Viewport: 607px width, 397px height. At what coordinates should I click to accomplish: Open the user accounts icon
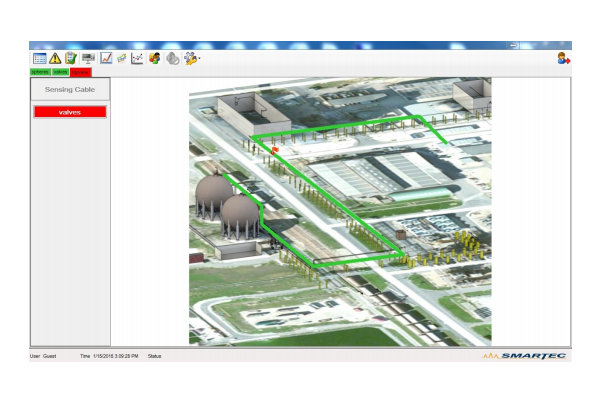pos(154,58)
